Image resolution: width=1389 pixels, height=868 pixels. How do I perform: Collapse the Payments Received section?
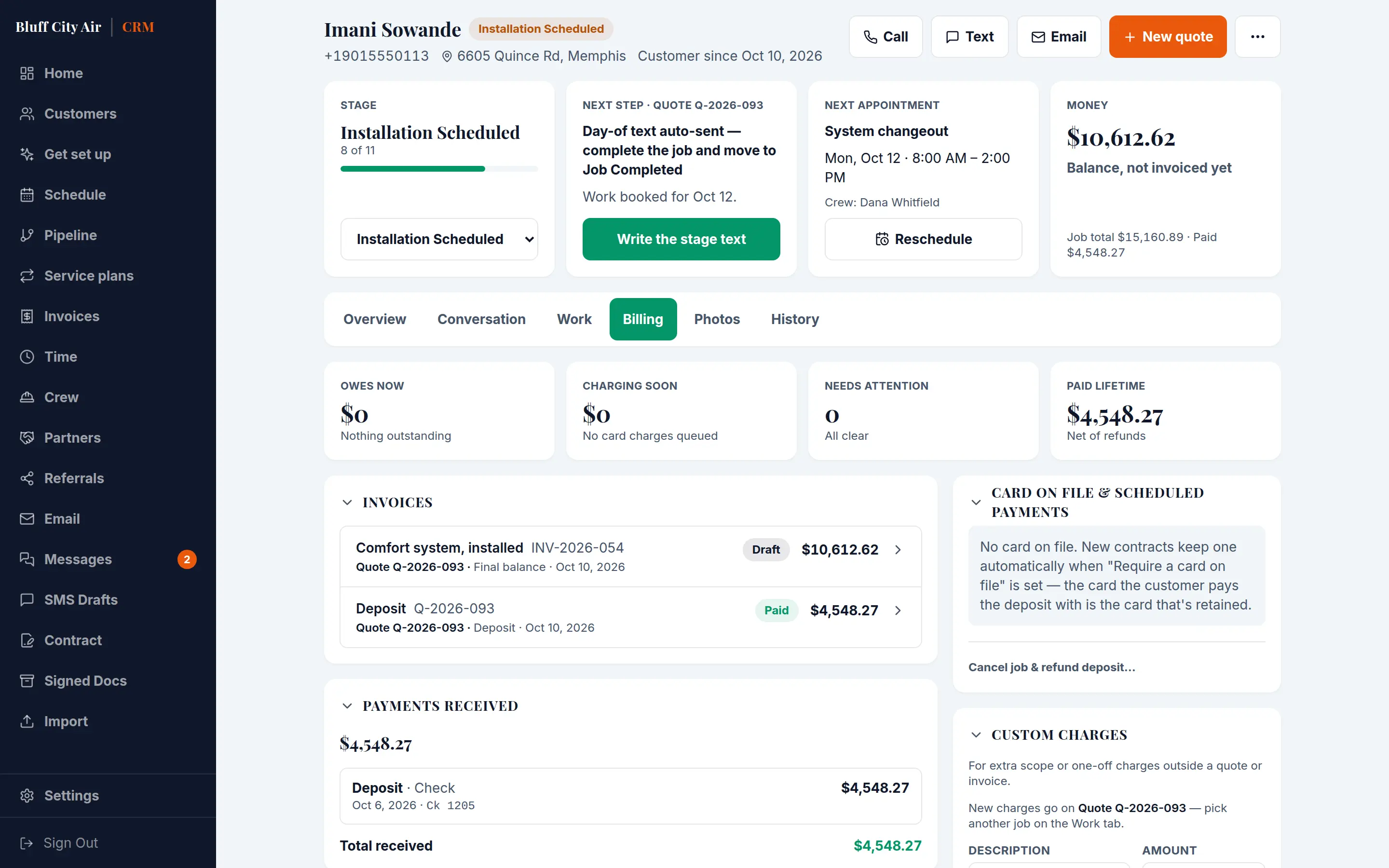[347, 706]
